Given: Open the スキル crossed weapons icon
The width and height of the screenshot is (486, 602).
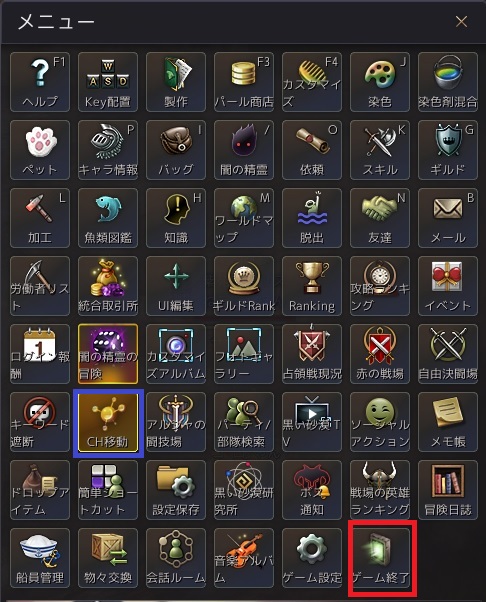Looking at the screenshot, I should [x=380, y=150].
